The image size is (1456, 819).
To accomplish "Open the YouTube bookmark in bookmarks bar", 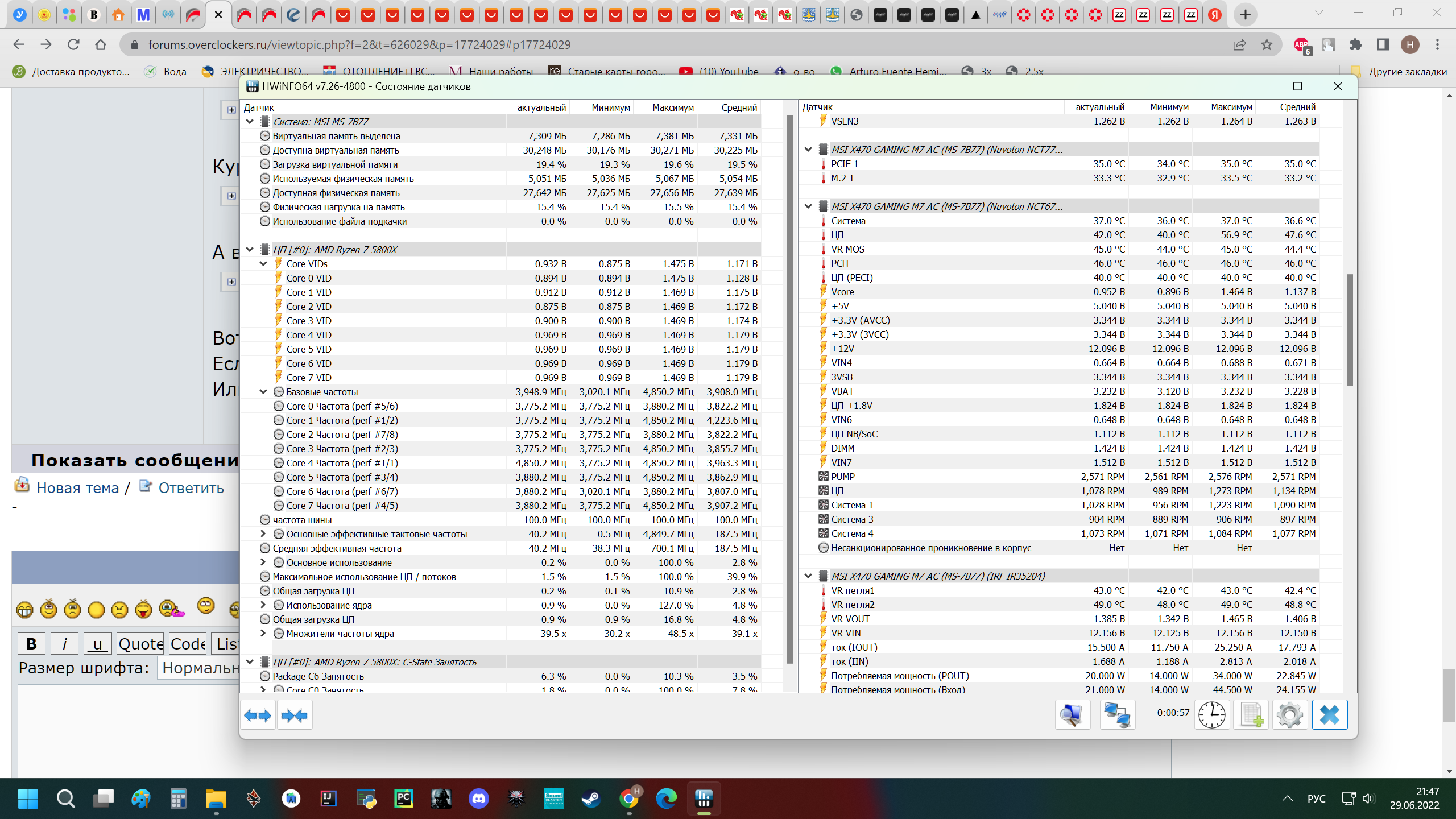I will pyautogui.click(x=719, y=72).
